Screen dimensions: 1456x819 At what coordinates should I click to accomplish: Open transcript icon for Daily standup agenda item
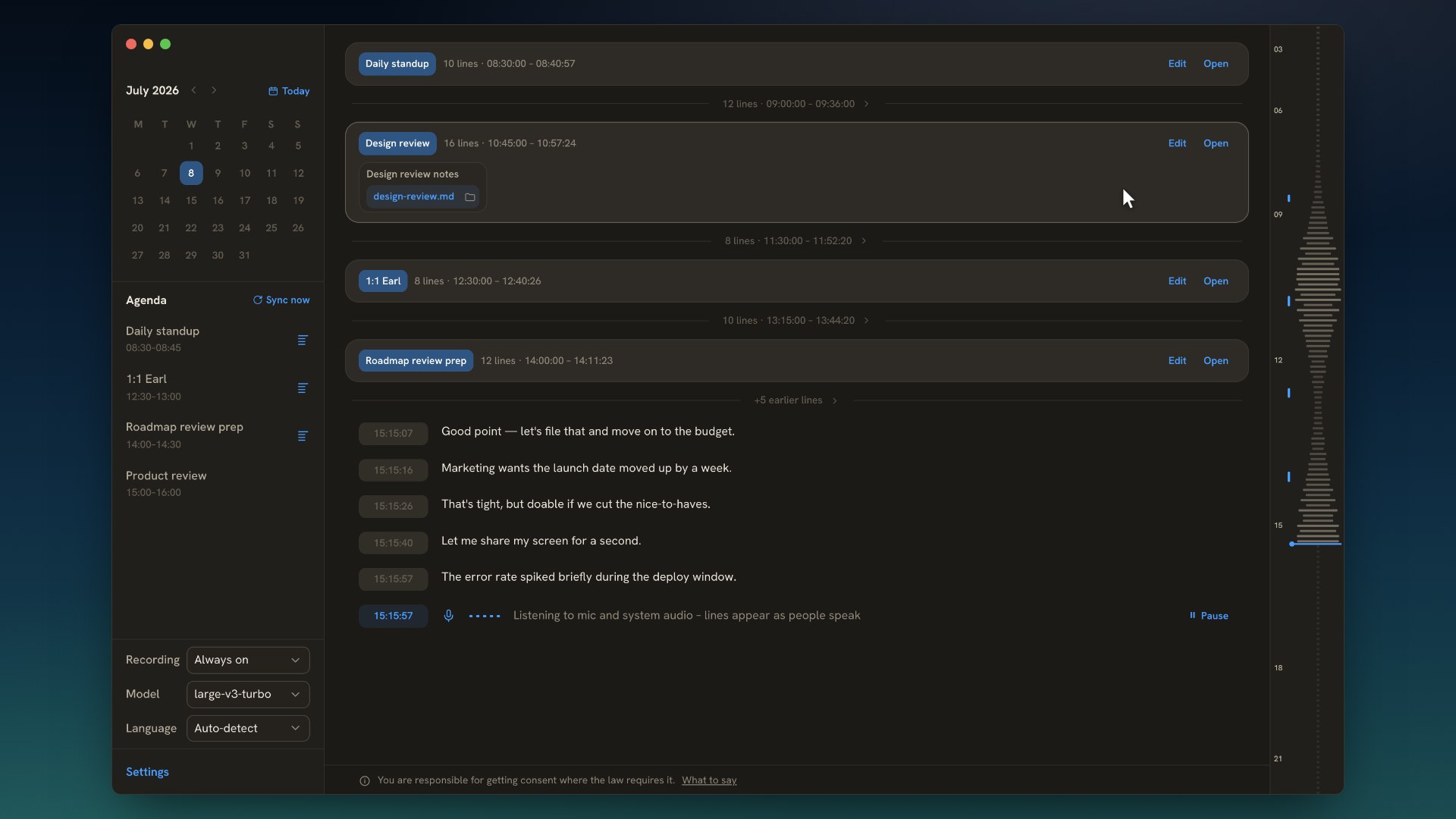[x=303, y=340]
